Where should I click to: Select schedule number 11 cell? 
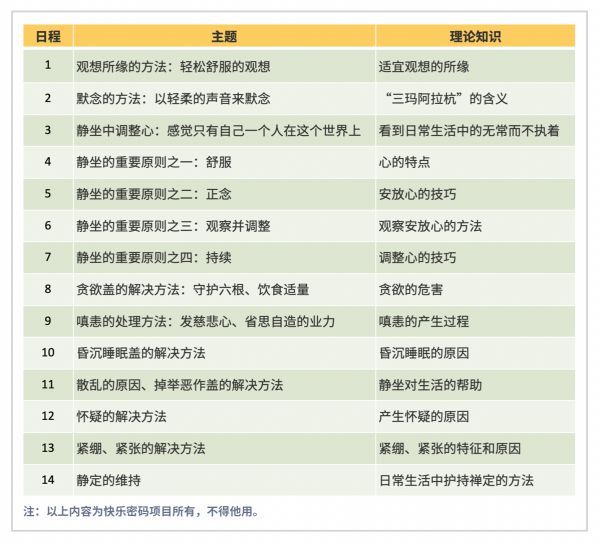tap(48, 385)
